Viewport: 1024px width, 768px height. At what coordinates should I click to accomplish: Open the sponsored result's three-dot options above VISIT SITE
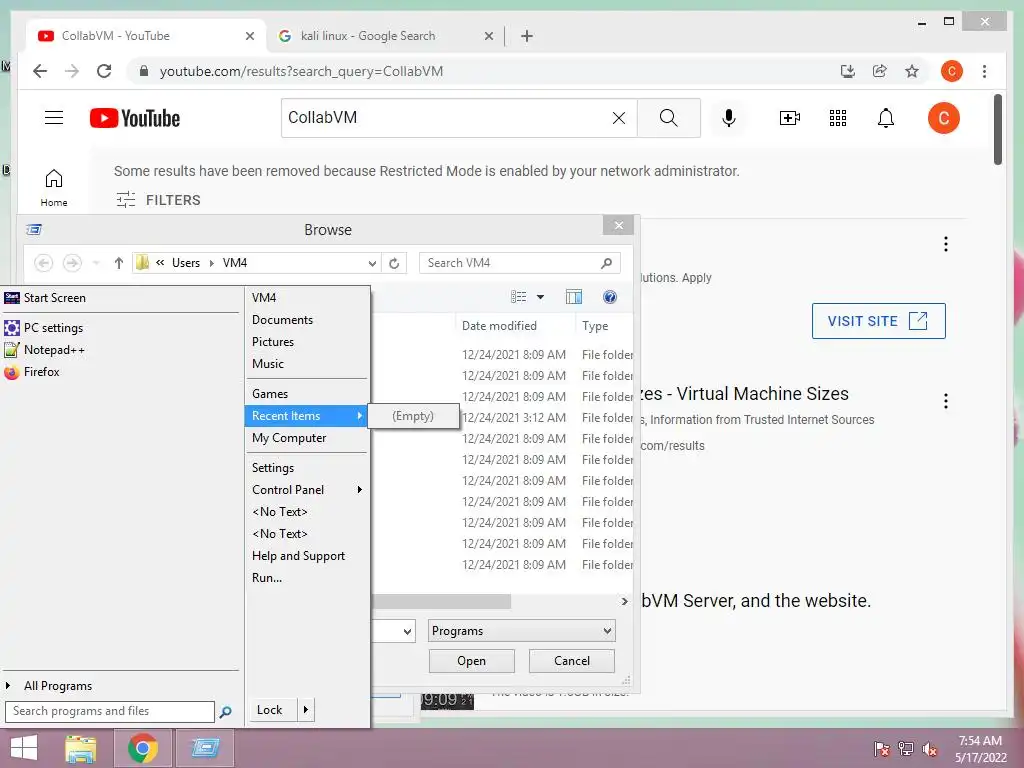click(946, 244)
